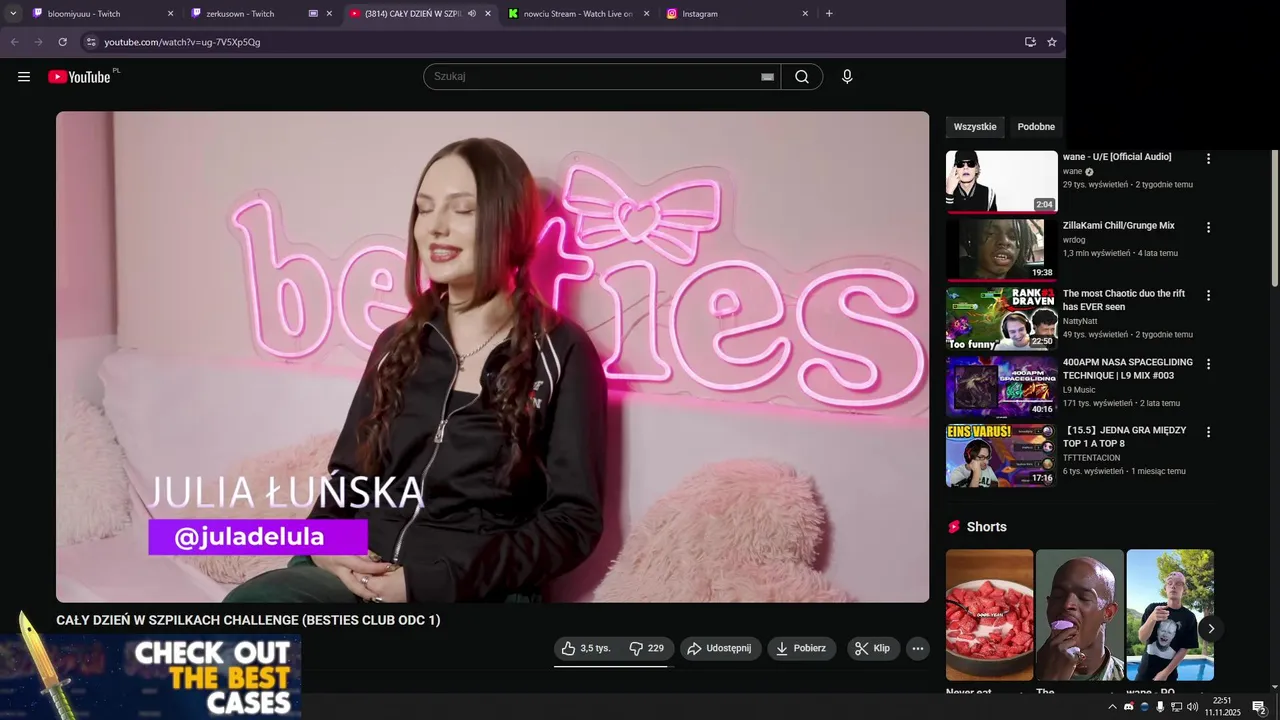This screenshot has width=1280, height=720.
Task: Open the wane Short thumbnail
Action: point(1170,615)
